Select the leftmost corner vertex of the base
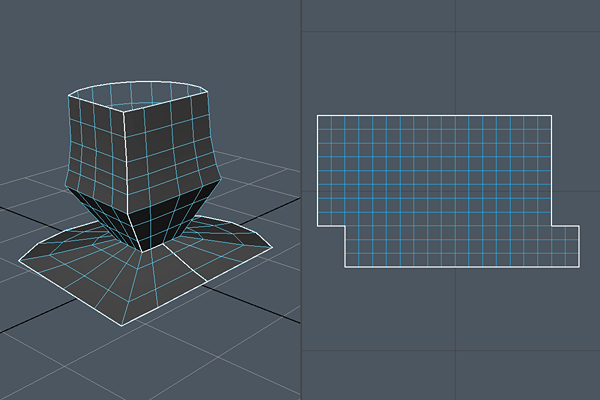This screenshot has width=600, height=400. point(18,262)
